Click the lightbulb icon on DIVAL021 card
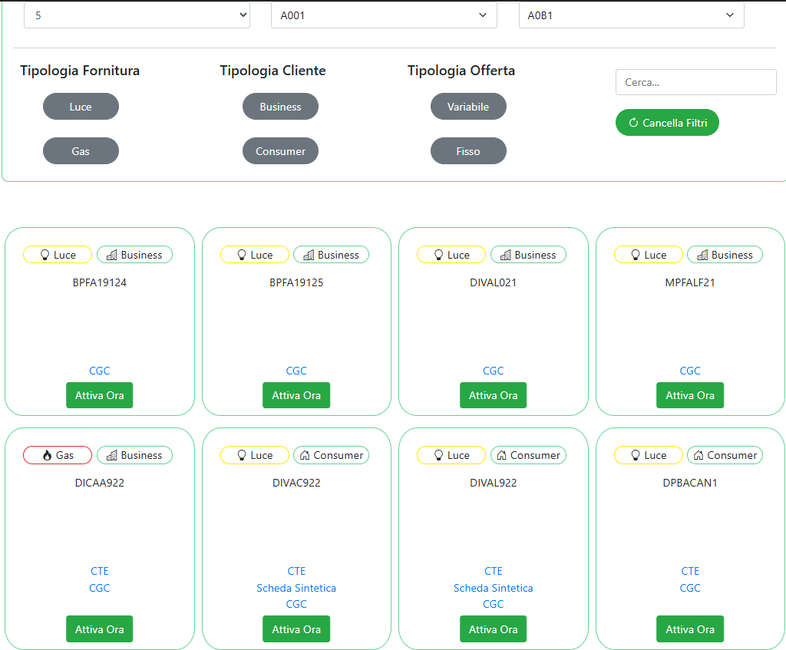 [x=439, y=255]
